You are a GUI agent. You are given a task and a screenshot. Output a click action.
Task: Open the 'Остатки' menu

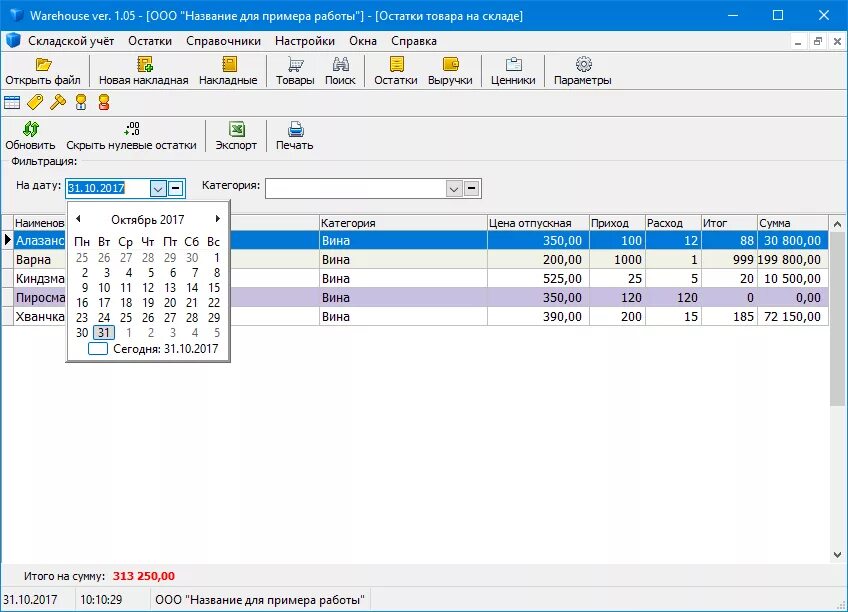point(150,41)
